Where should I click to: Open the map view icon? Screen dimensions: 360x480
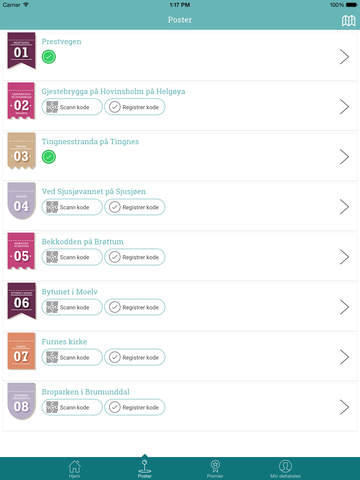tap(348, 21)
